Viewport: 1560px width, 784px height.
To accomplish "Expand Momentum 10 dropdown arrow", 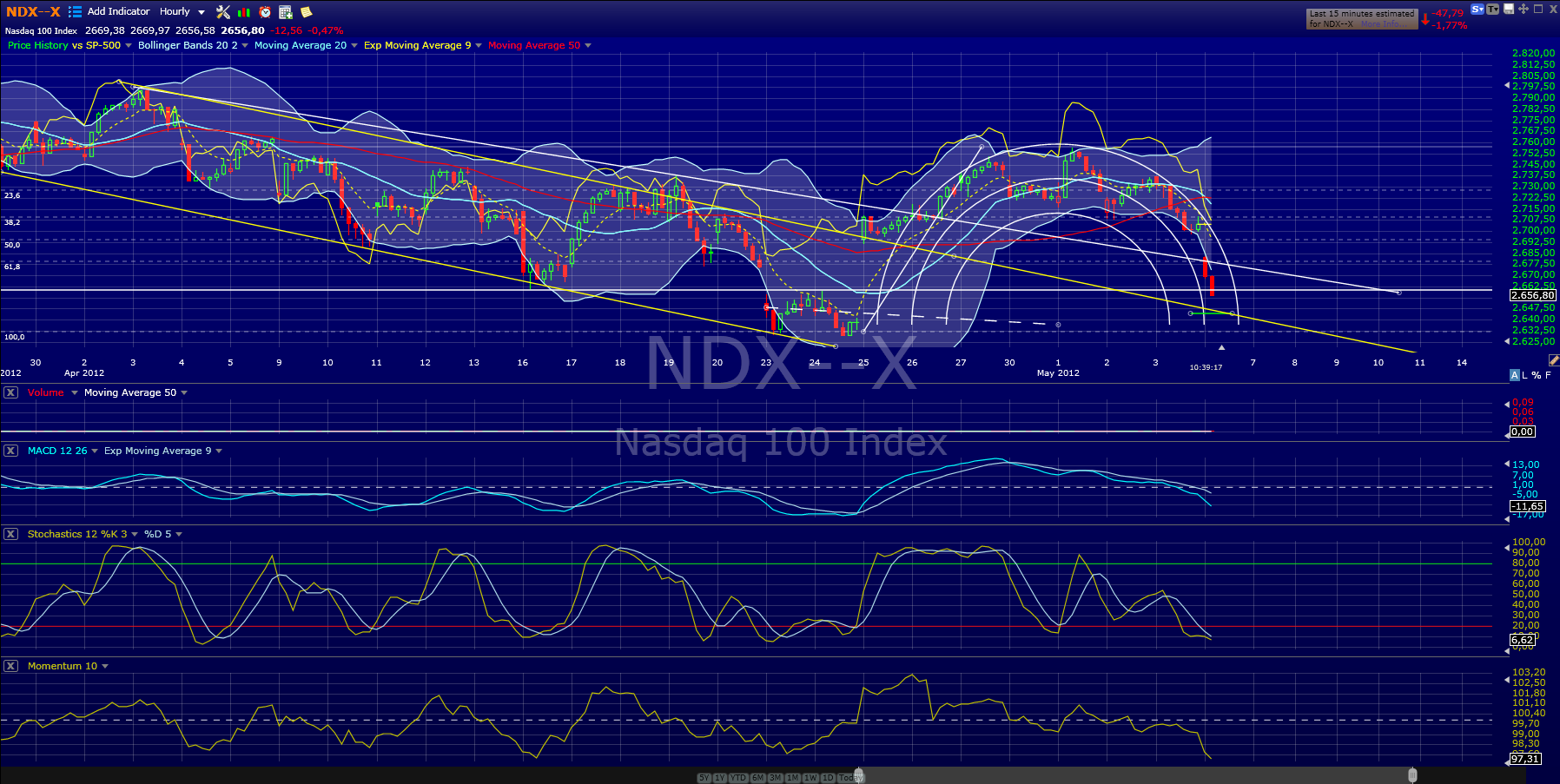I will (x=105, y=666).
